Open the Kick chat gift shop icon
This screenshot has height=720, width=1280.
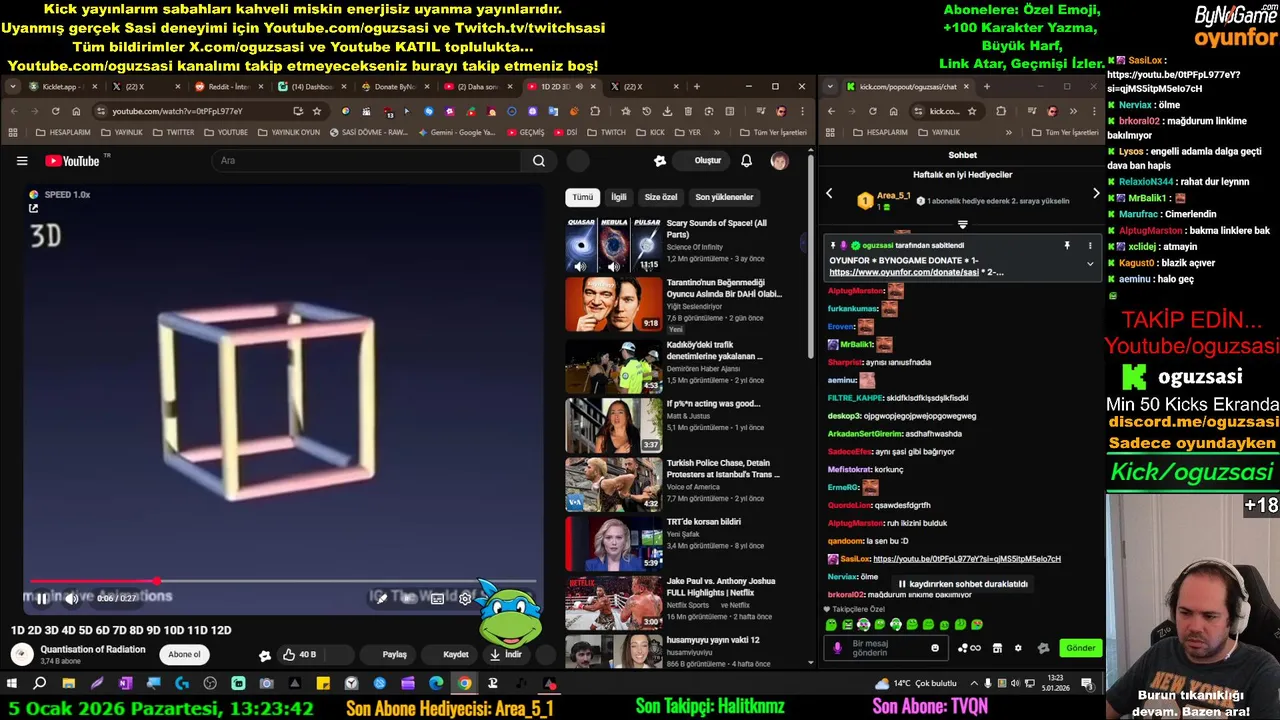click(x=997, y=648)
